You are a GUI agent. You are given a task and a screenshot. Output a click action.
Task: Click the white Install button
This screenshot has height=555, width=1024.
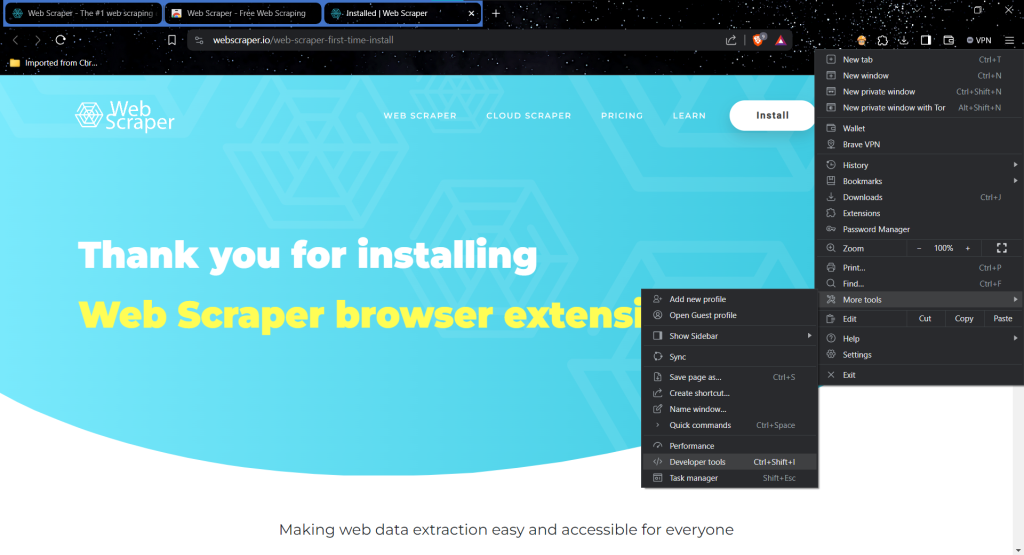pos(772,116)
